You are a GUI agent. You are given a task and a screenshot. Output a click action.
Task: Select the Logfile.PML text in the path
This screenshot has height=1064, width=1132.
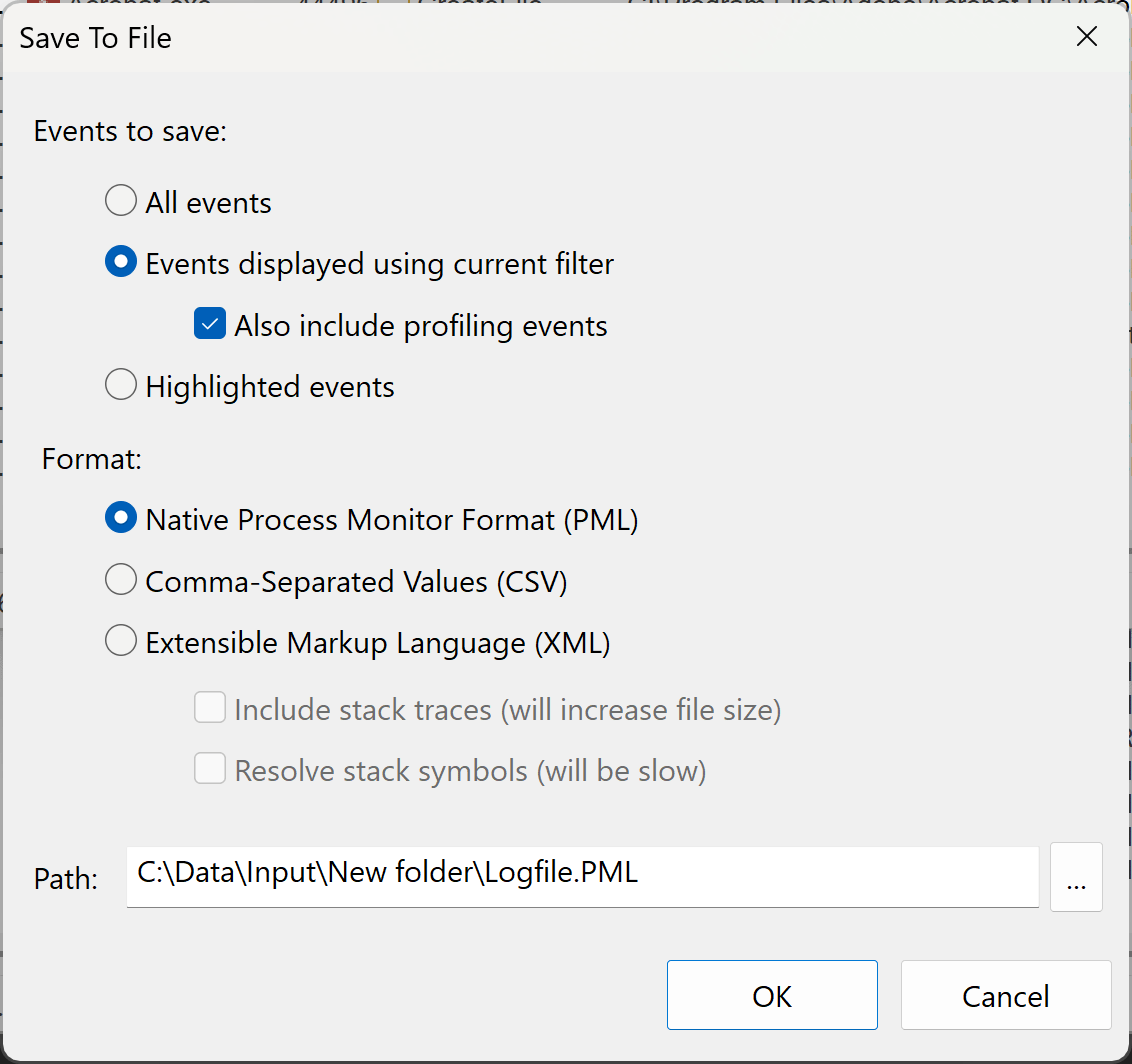[560, 872]
